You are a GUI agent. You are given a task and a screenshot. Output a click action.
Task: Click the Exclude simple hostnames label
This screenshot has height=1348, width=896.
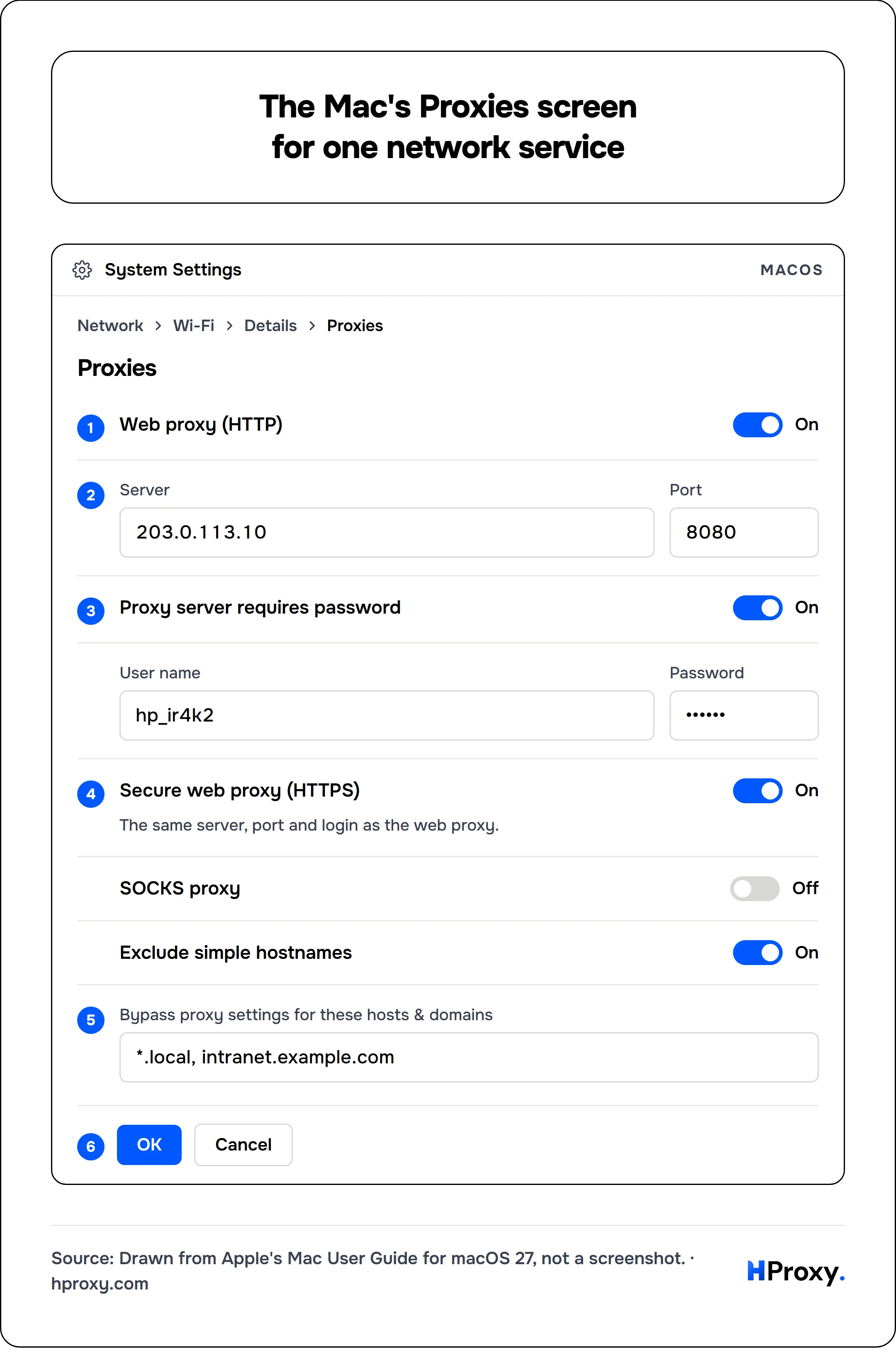coord(236,953)
